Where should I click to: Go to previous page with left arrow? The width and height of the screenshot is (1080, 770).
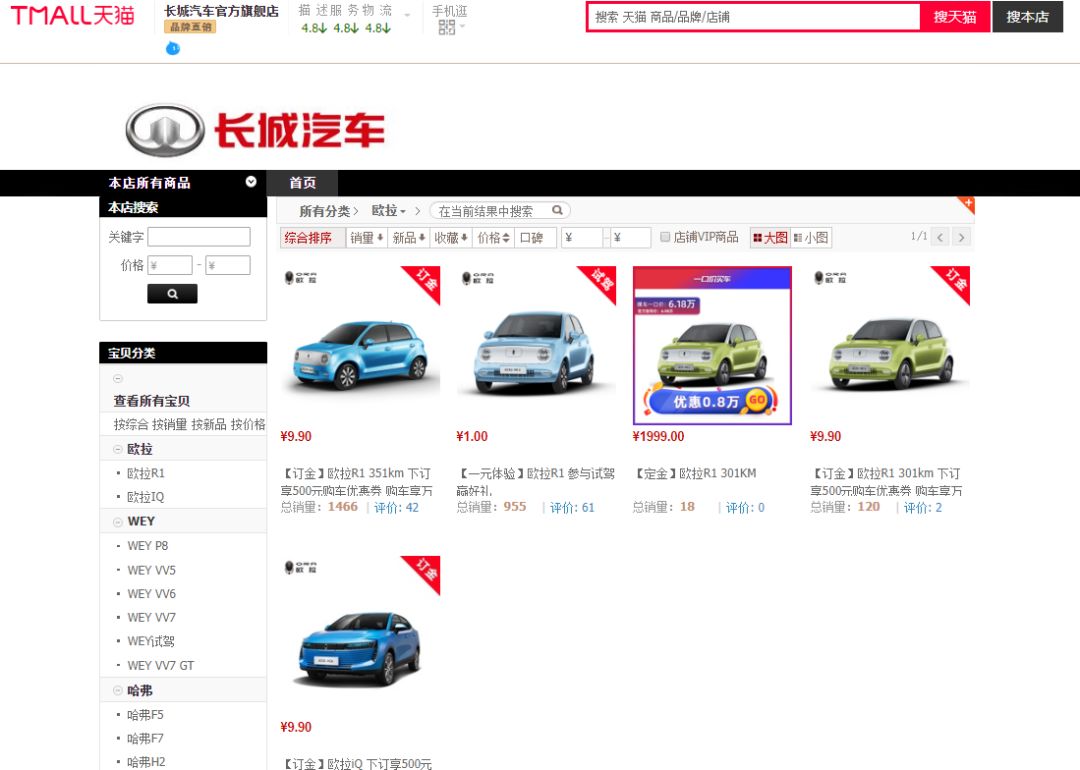[x=940, y=237]
